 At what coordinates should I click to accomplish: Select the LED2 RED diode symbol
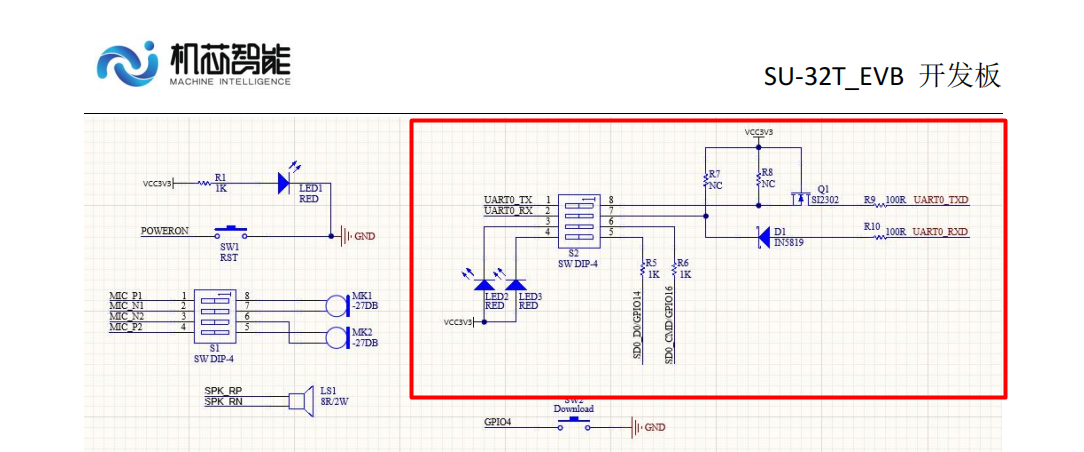coord(493,286)
